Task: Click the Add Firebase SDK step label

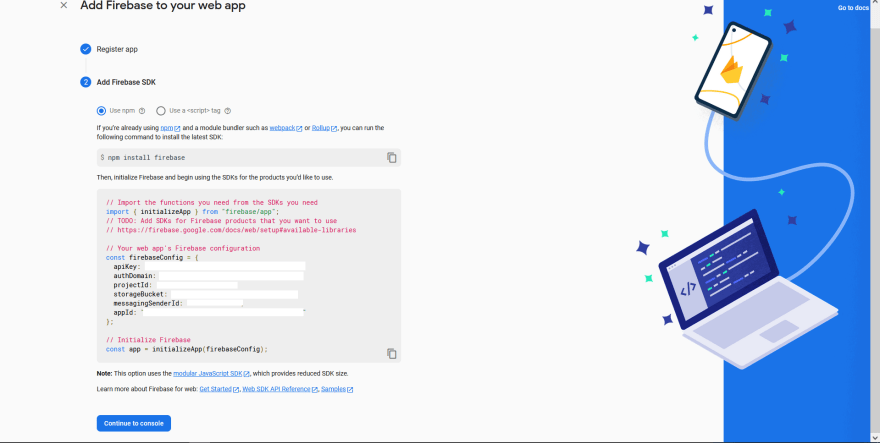Action: pos(126,82)
